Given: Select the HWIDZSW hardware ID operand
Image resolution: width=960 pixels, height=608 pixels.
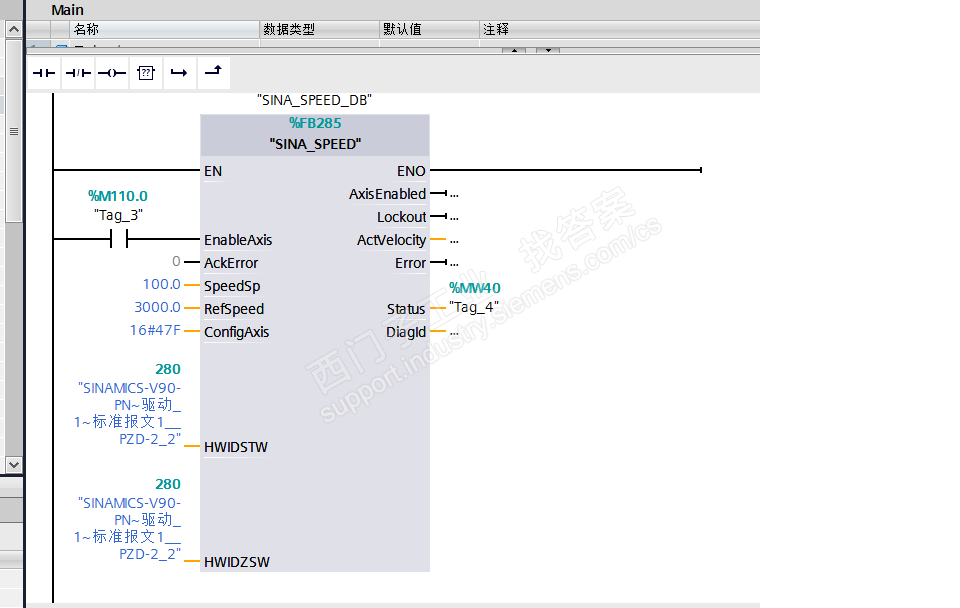Looking at the screenshot, I should coord(128,528).
